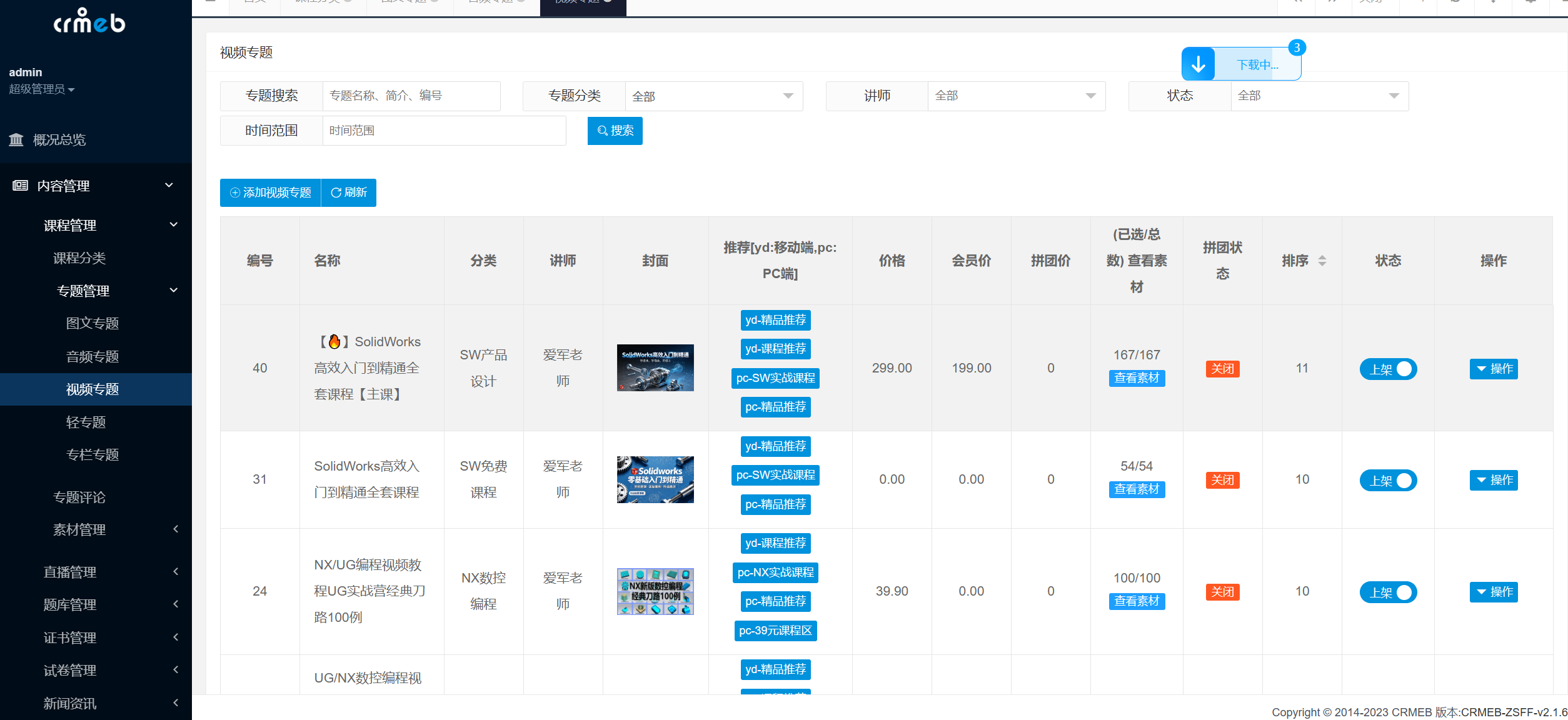This screenshot has height=720, width=1568.
Task: Click 关闭 拼团 status for course 31
Action: (1222, 480)
